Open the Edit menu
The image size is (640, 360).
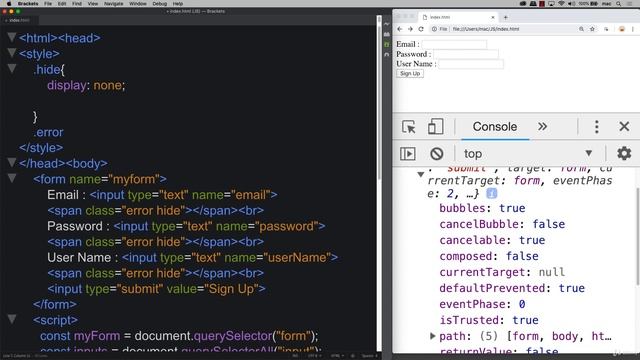coord(62,4)
